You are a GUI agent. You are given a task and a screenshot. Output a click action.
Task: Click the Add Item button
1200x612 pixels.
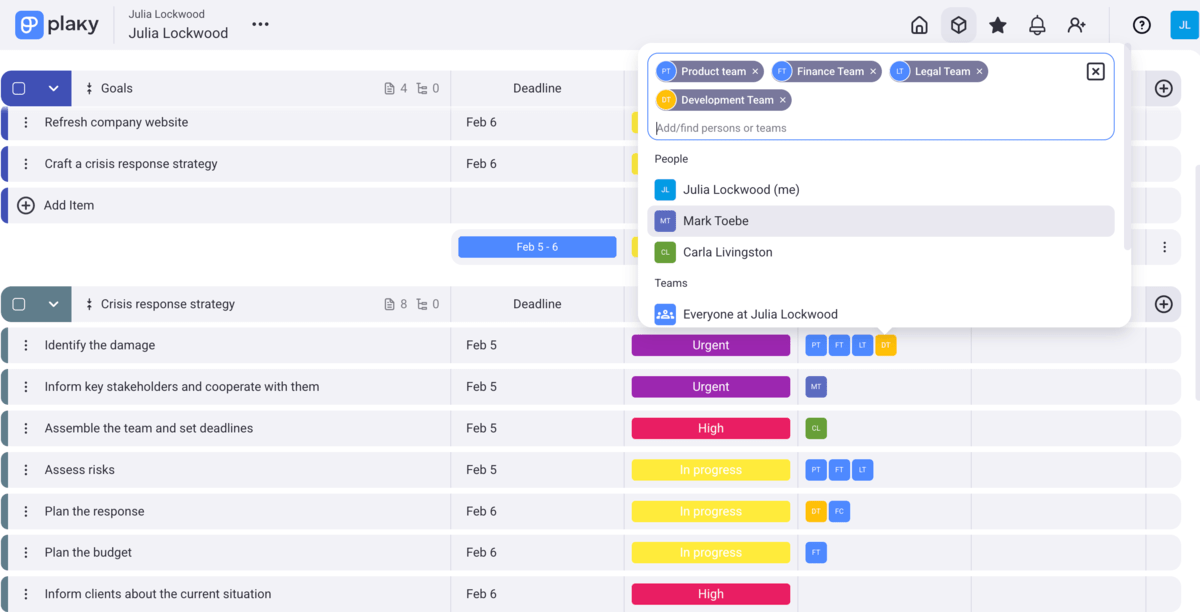(60, 205)
